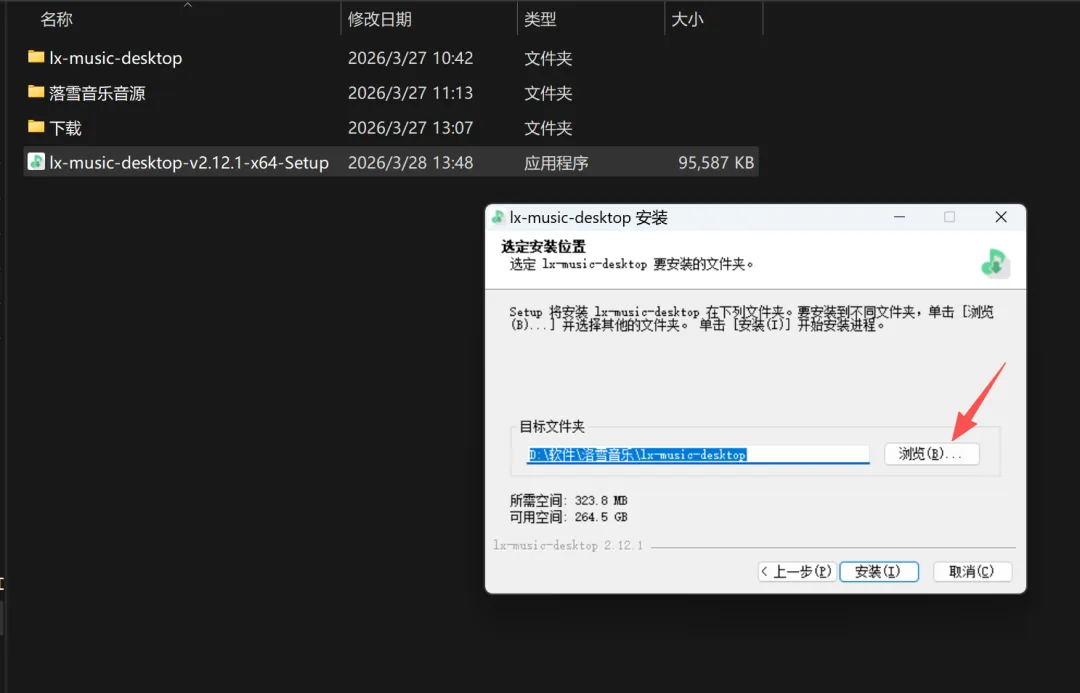Click the installer window title lx-music-desktop 安装

click(x=589, y=218)
